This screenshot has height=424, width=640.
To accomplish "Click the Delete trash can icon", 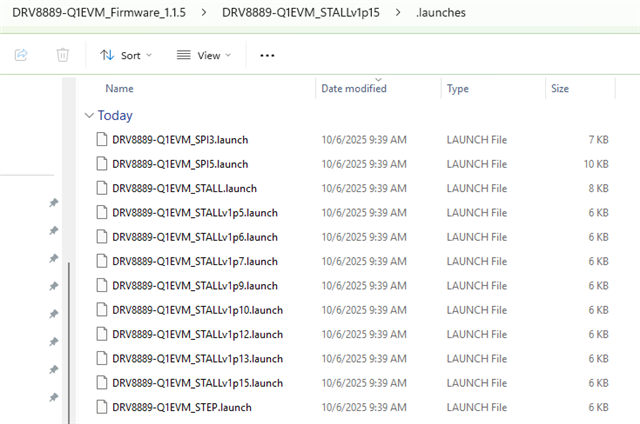I will 62,55.
